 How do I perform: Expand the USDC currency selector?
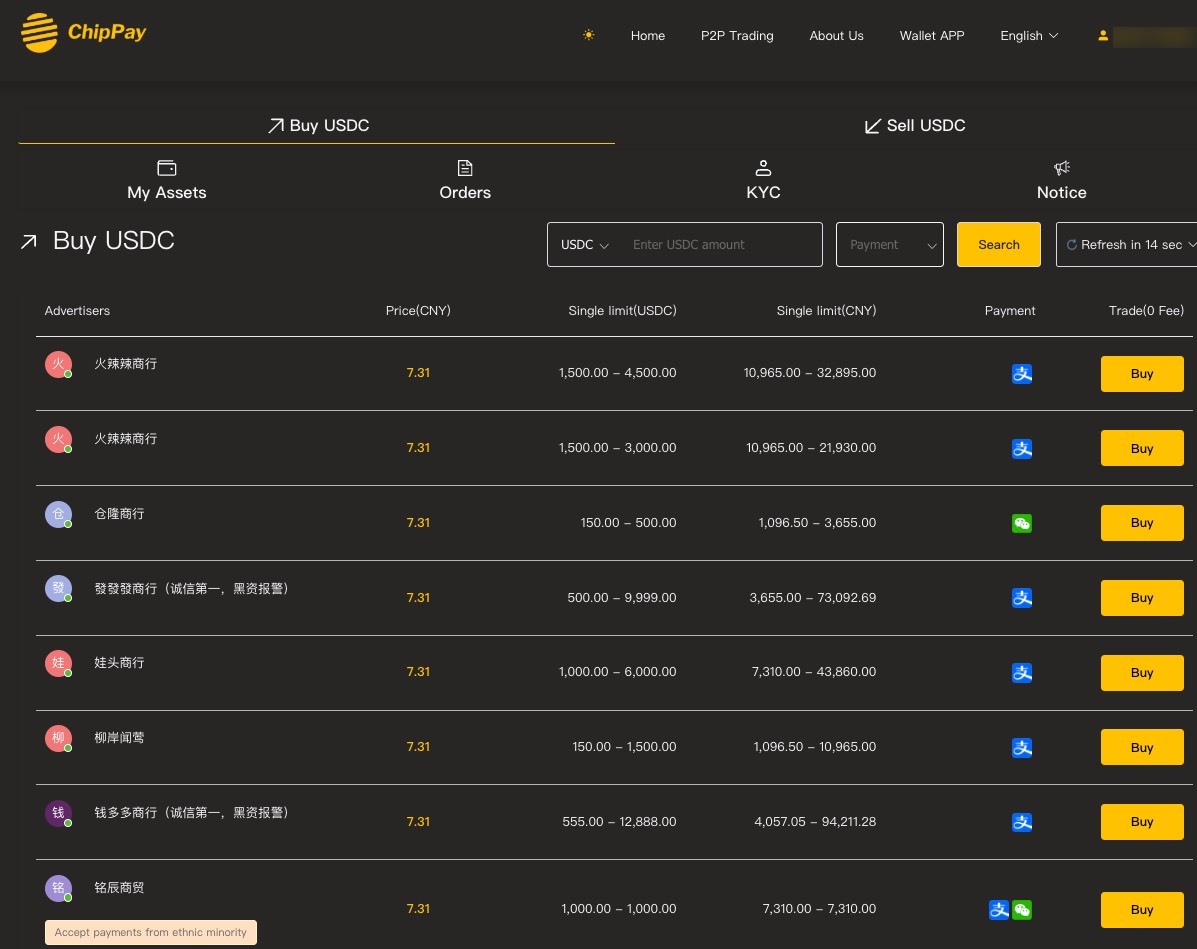[585, 244]
